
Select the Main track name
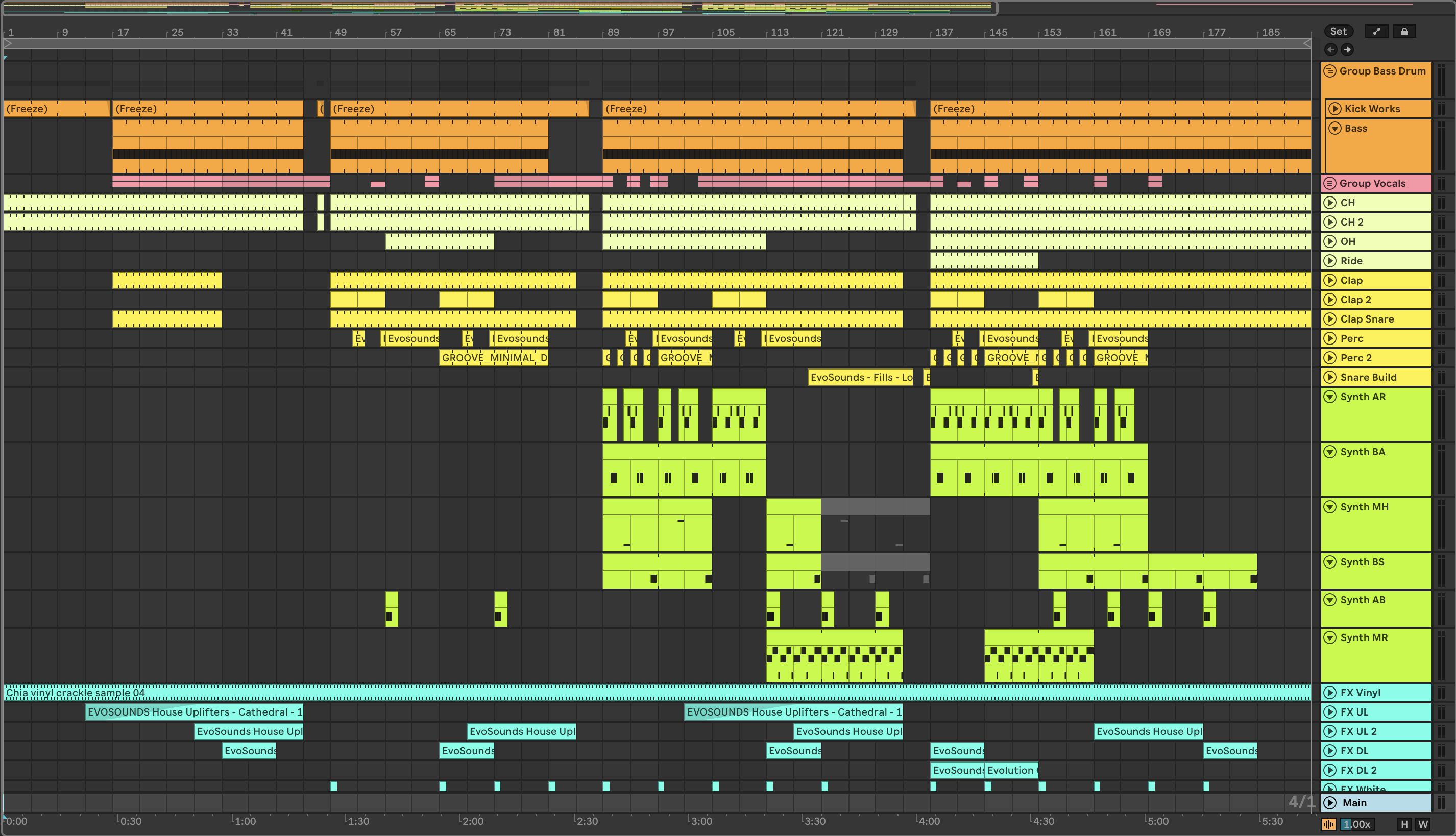pos(1354,803)
